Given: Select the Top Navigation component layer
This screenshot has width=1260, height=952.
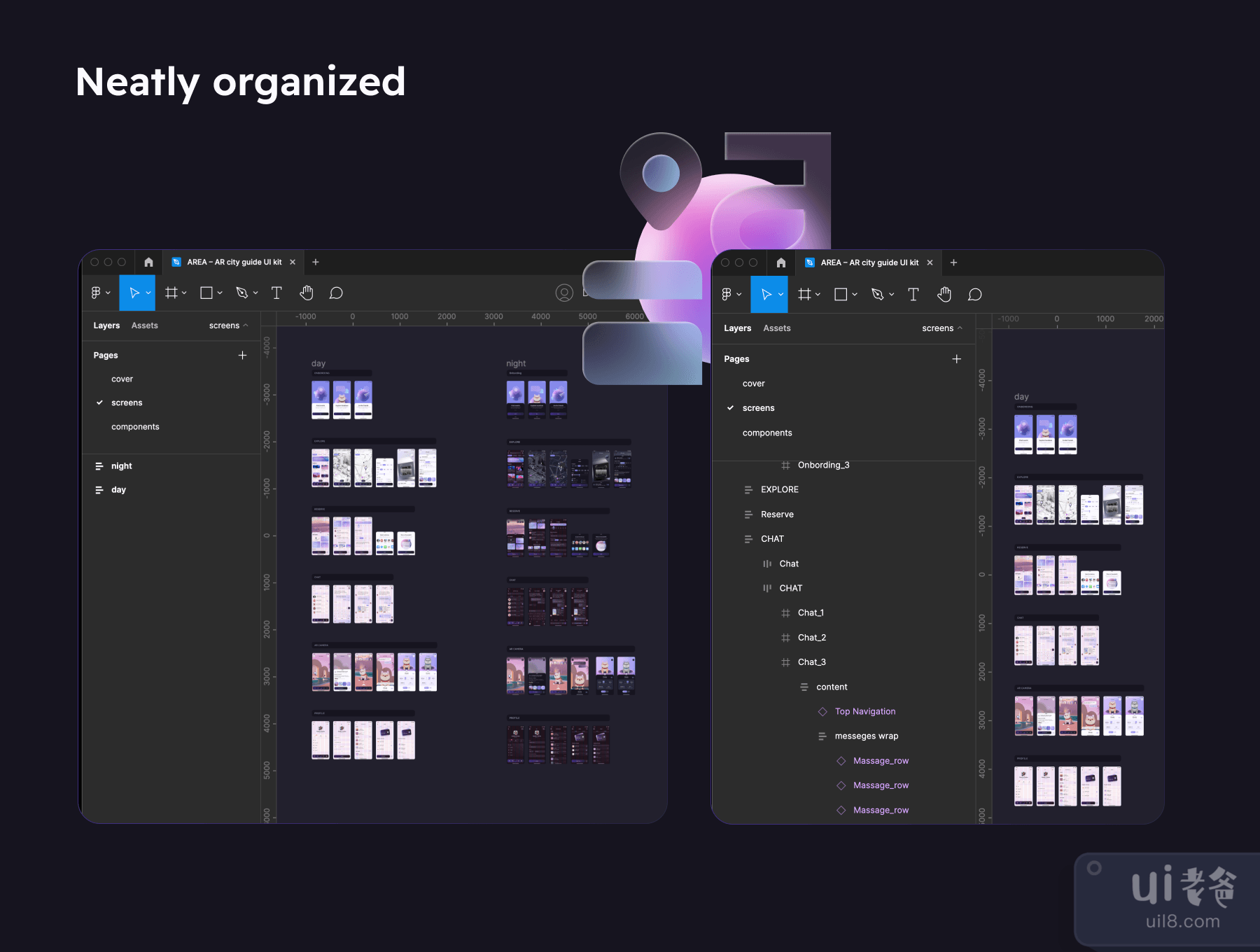Looking at the screenshot, I should (x=864, y=711).
